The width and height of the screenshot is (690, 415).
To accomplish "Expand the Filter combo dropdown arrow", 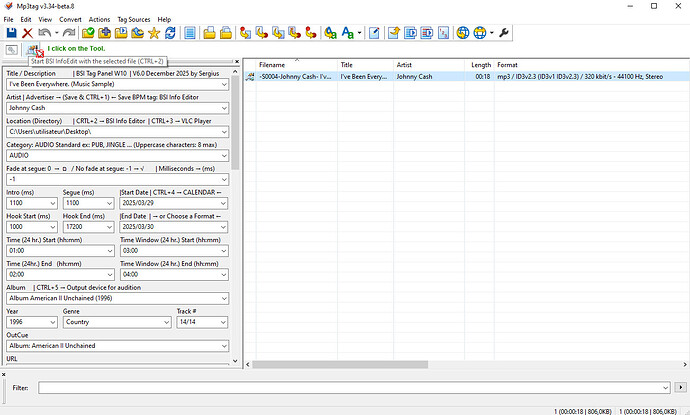I will click(x=665, y=388).
